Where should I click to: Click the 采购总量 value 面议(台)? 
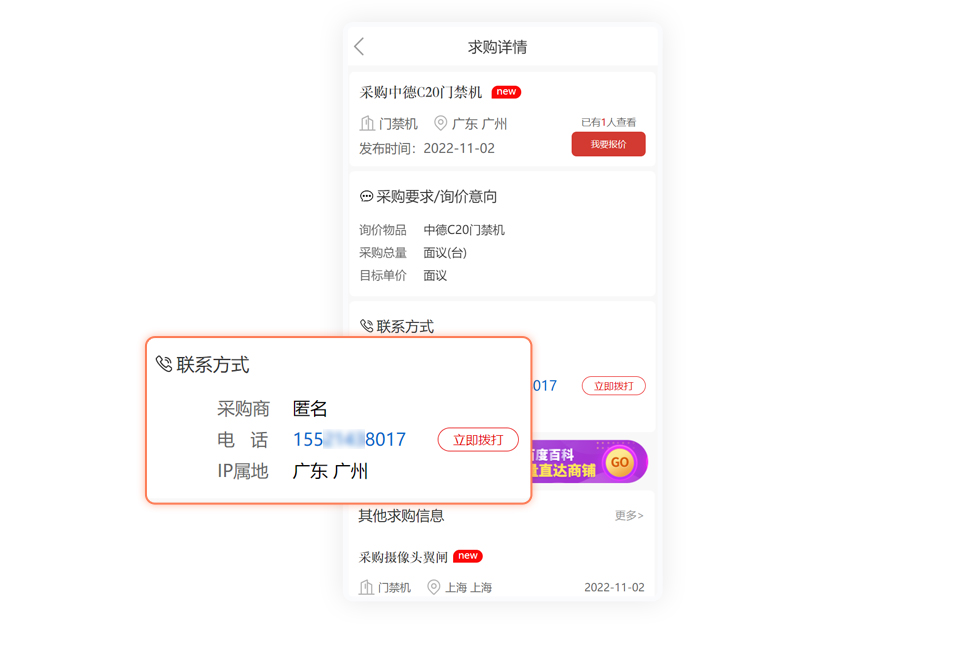[445, 253]
